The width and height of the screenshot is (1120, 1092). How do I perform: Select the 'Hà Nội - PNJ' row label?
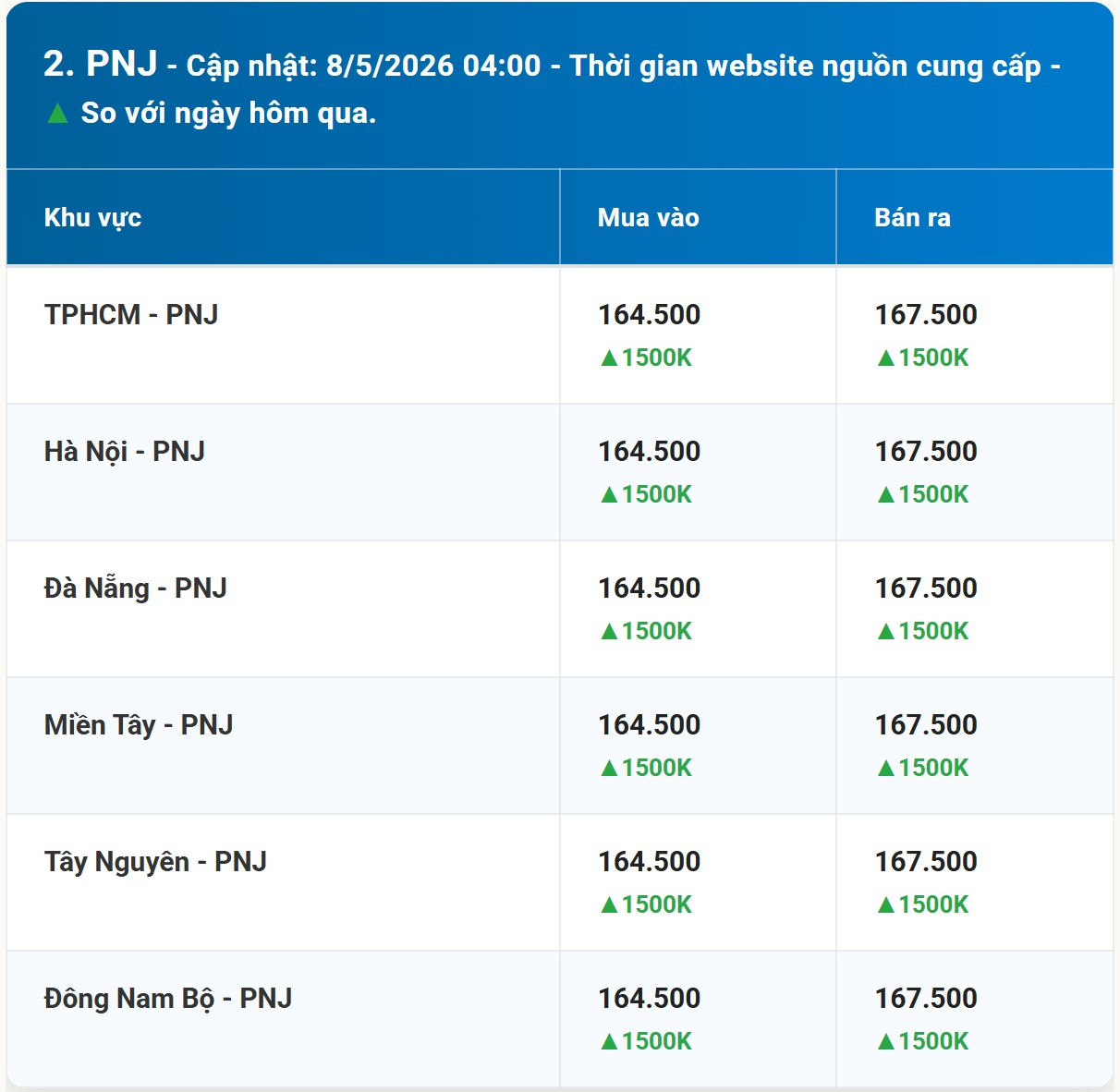(x=125, y=452)
